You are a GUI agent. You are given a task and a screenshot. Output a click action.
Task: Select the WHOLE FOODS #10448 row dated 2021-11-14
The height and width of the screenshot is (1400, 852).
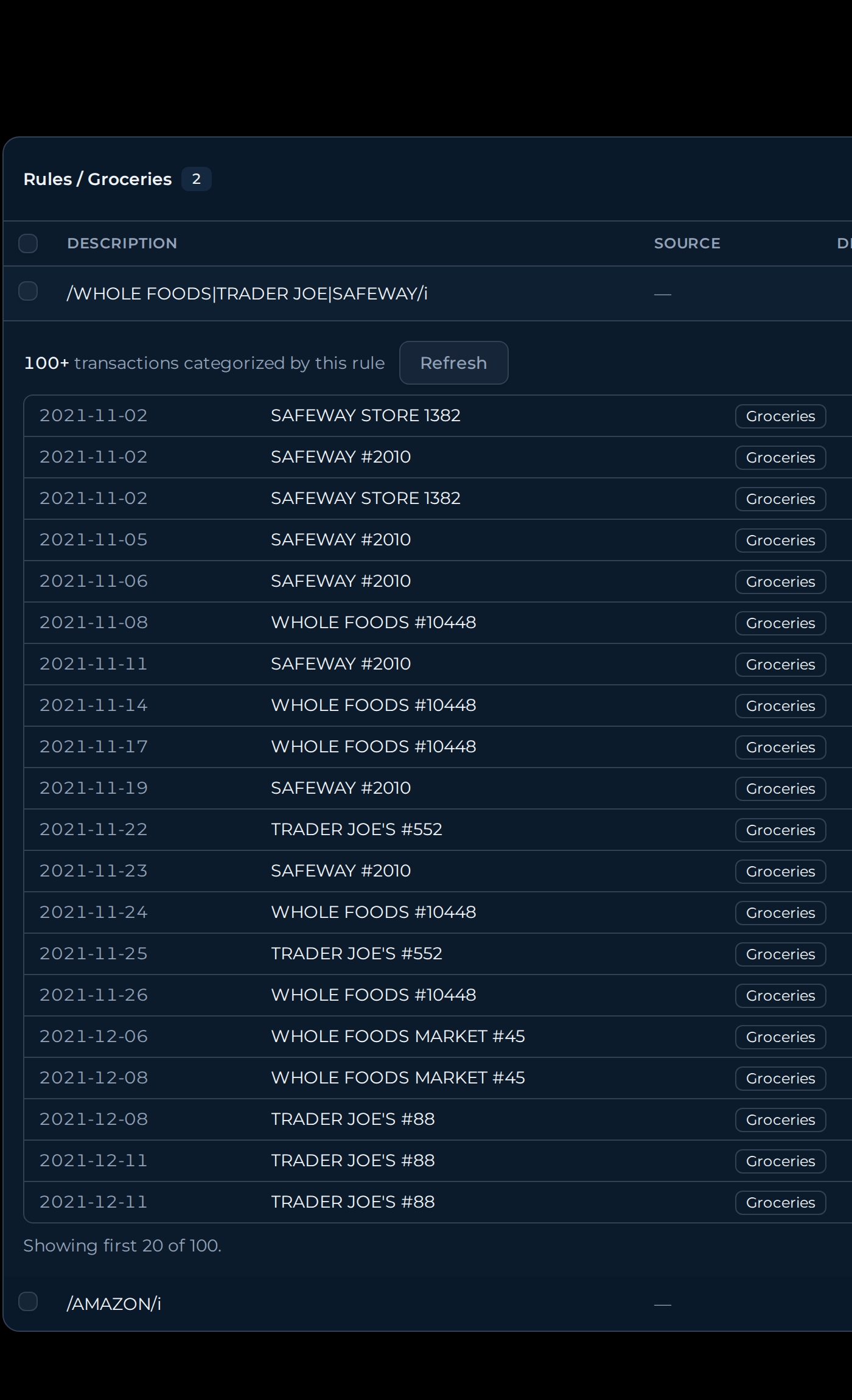coord(438,705)
